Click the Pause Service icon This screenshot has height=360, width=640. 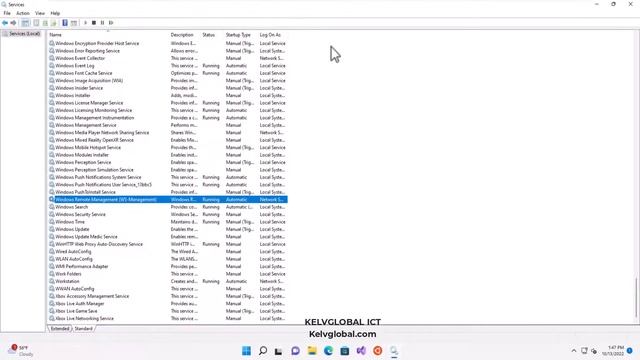102,23
